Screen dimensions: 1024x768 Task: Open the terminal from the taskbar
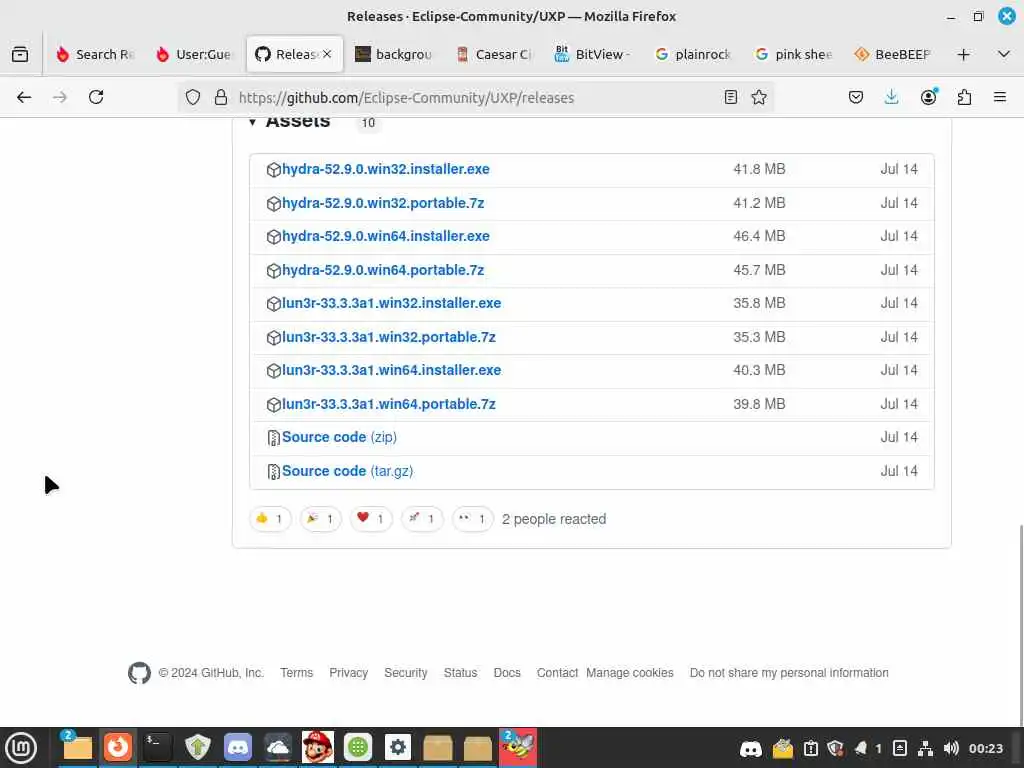(157, 747)
